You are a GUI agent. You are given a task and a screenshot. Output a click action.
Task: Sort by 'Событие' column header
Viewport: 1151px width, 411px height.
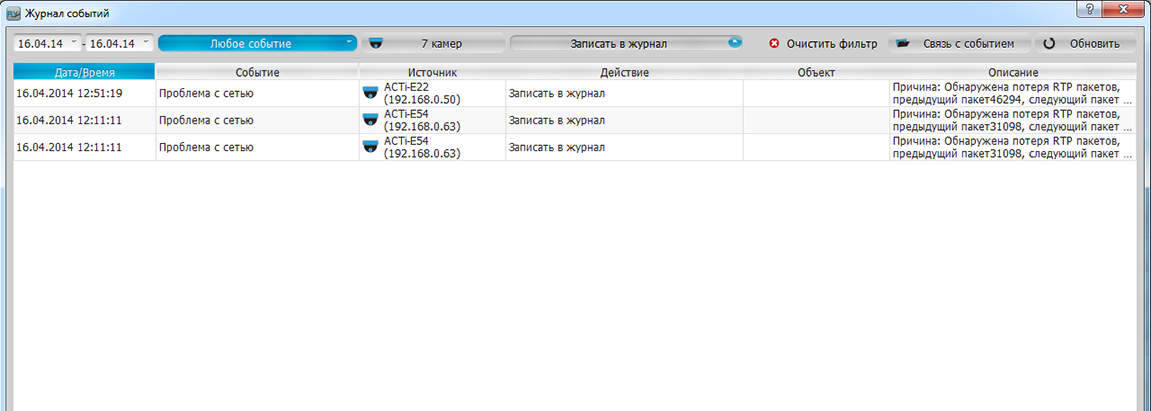[258, 72]
